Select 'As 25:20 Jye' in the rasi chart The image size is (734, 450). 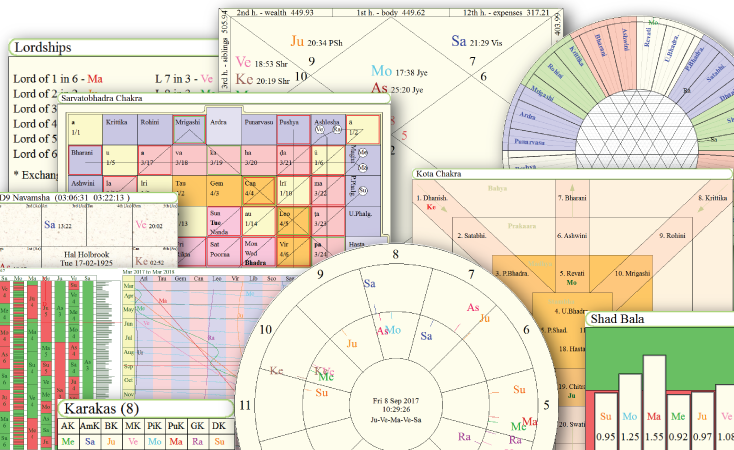click(x=397, y=88)
